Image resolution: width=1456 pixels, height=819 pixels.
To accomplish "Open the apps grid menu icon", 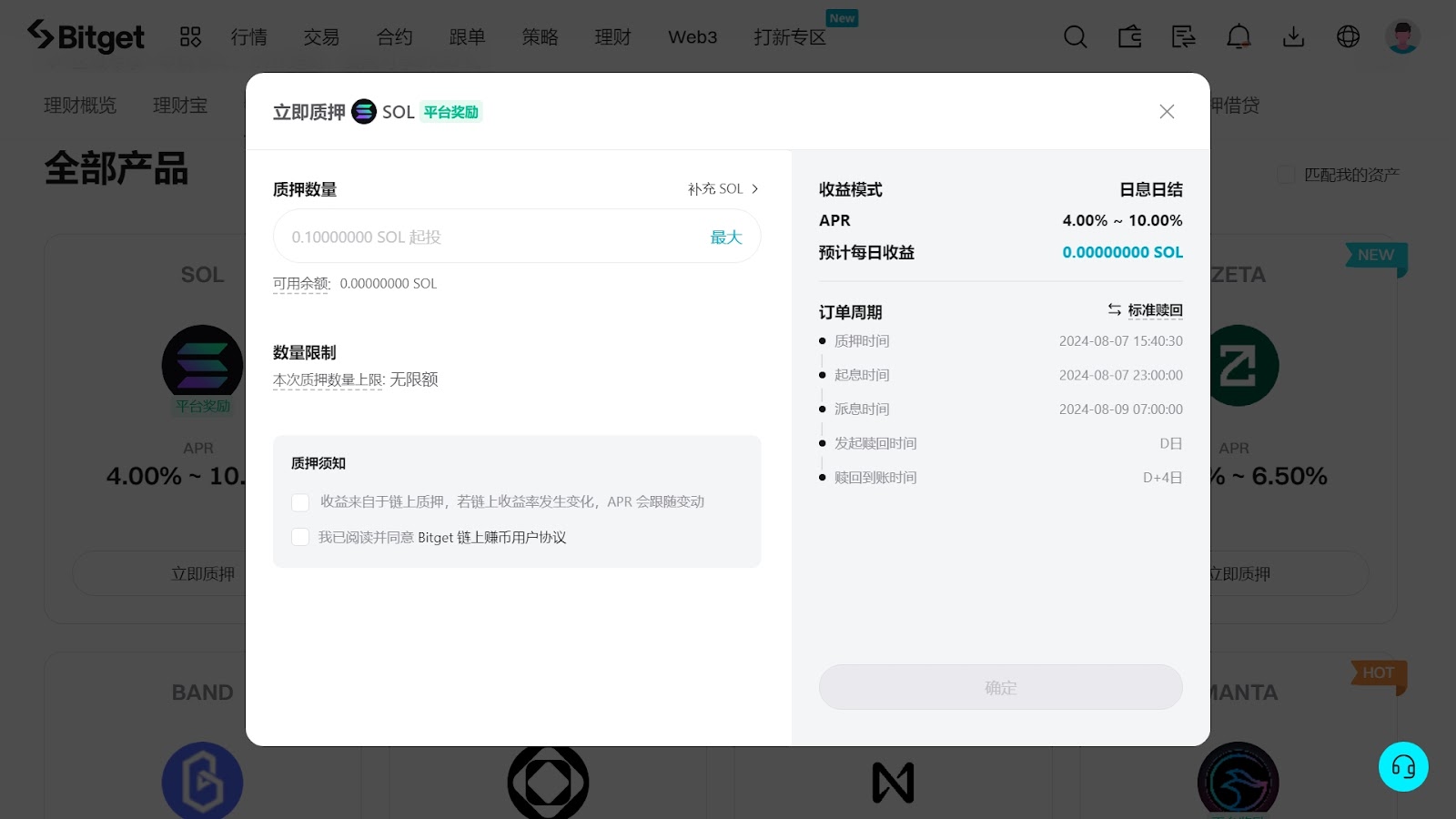I will (190, 36).
